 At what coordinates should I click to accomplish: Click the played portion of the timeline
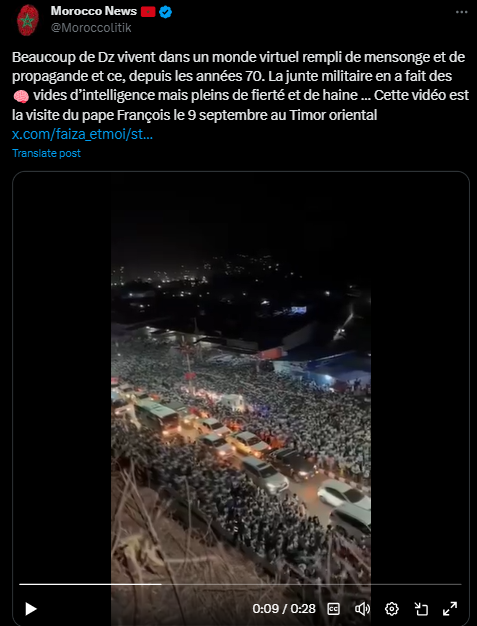[90, 584]
